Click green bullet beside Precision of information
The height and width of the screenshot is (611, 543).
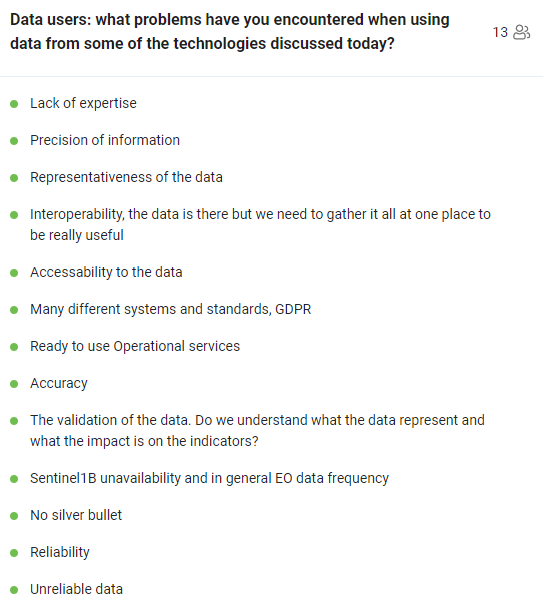pyautogui.click(x=14, y=141)
